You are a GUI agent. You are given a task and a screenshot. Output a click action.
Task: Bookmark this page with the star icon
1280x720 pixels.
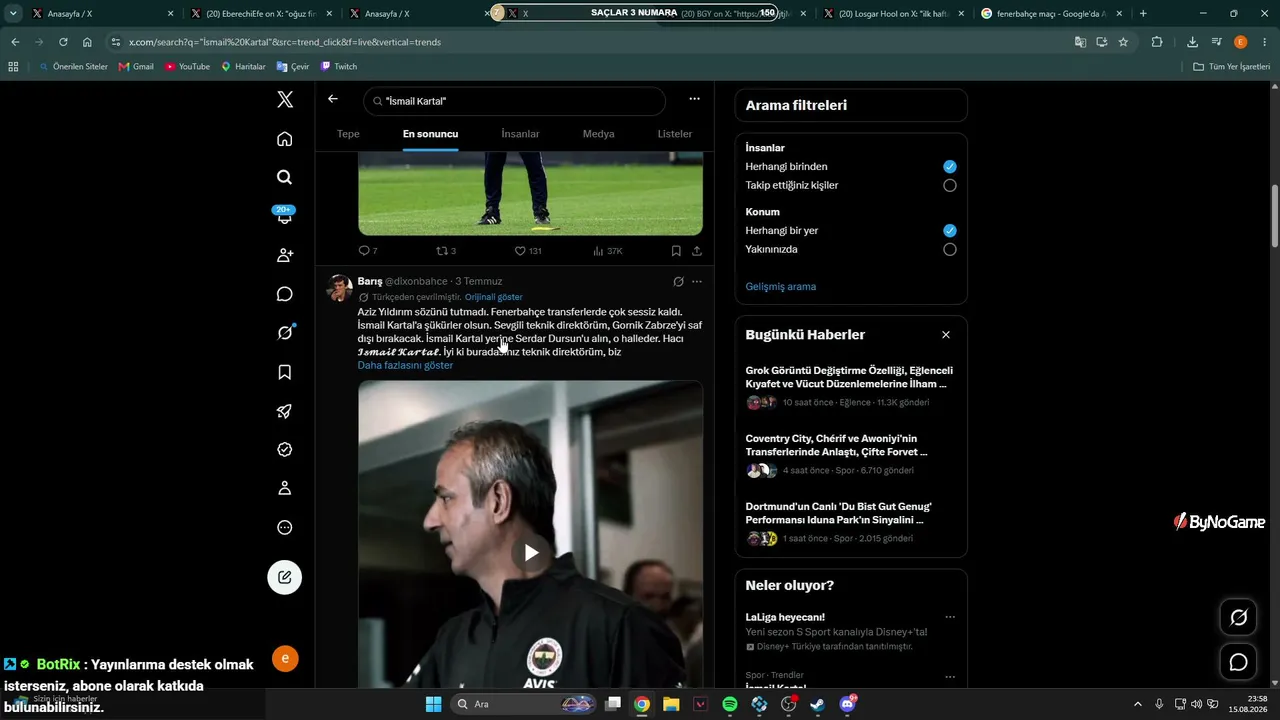tap(1123, 42)
